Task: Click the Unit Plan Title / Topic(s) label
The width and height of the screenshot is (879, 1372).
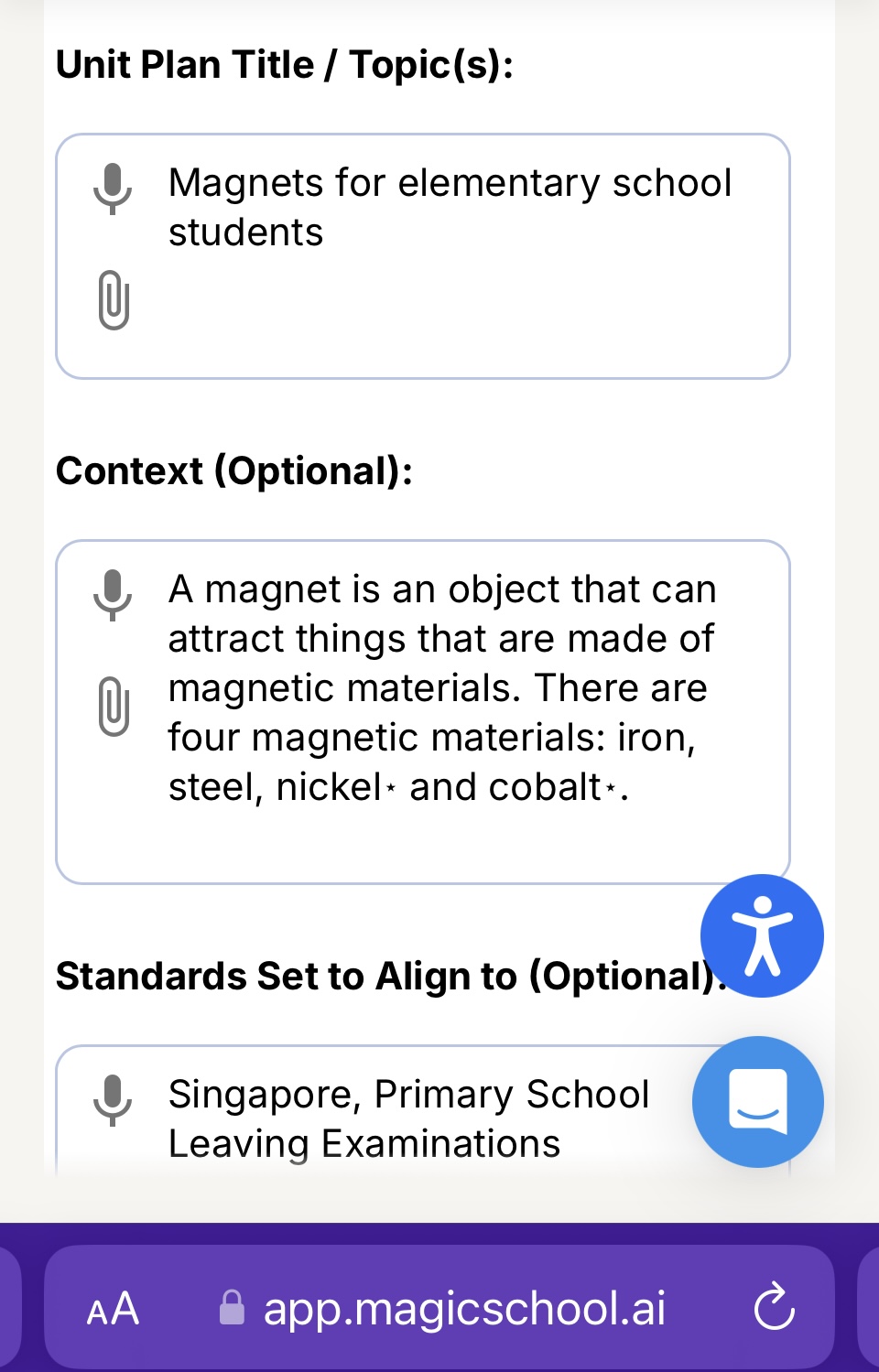Action: pos(284,65)
